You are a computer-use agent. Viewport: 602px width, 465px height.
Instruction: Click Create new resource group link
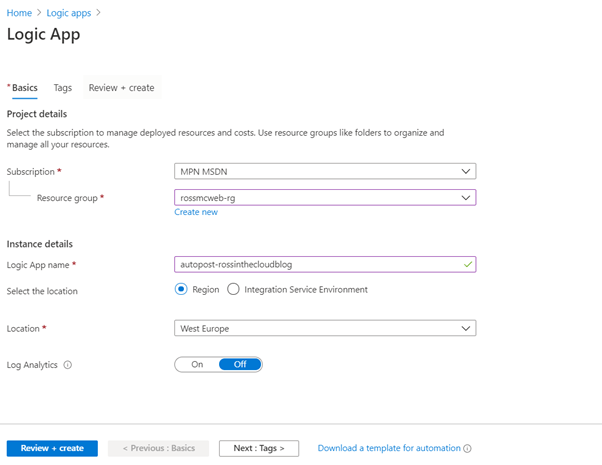196,212
